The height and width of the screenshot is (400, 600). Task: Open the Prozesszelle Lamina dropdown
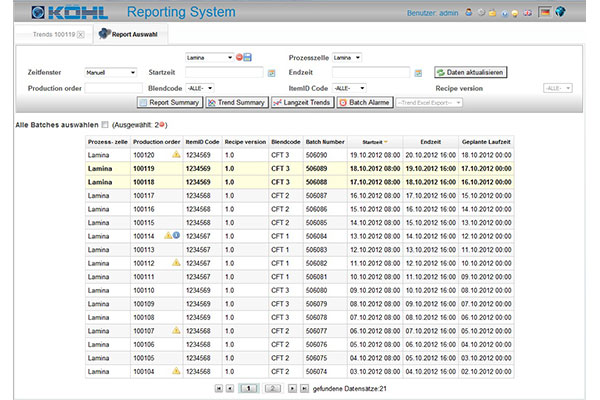point(346,57)
